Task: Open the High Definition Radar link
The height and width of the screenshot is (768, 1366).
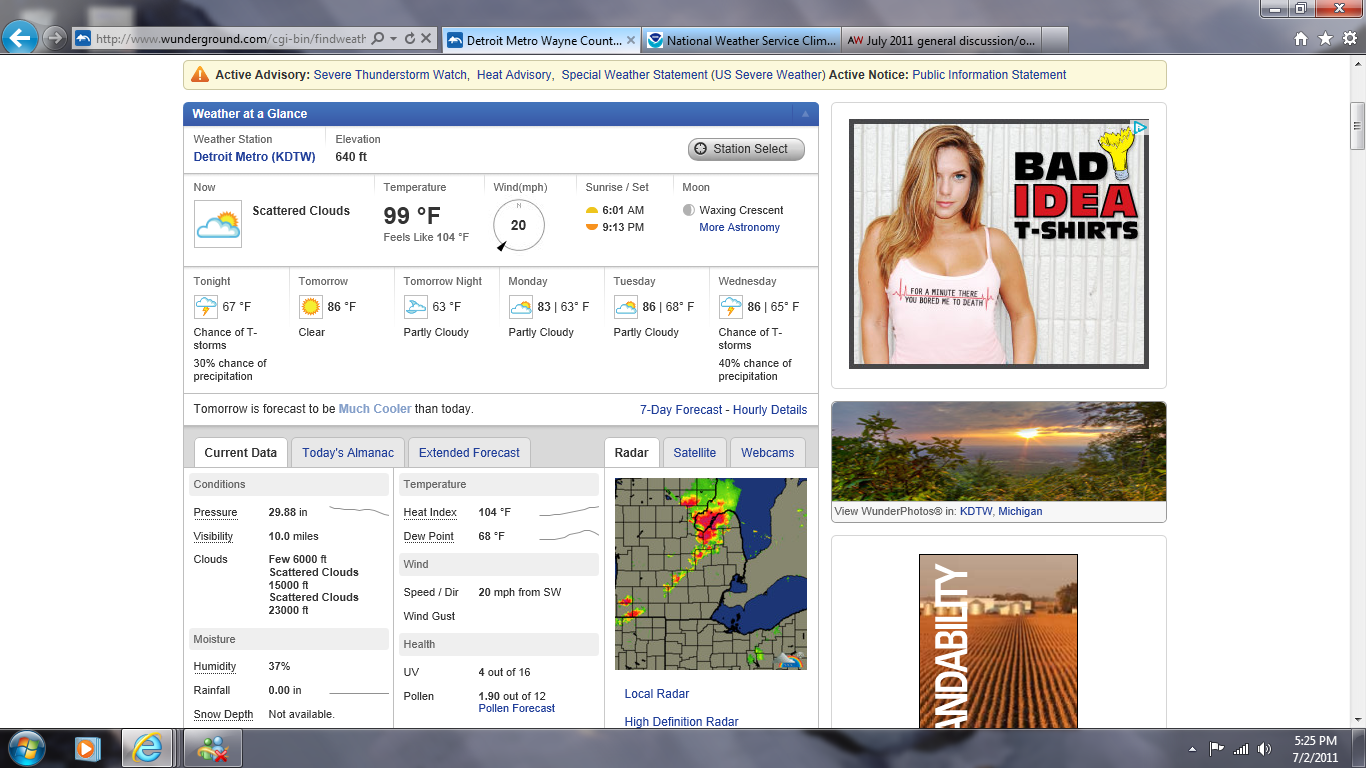Action: click(x=681, y=722)
